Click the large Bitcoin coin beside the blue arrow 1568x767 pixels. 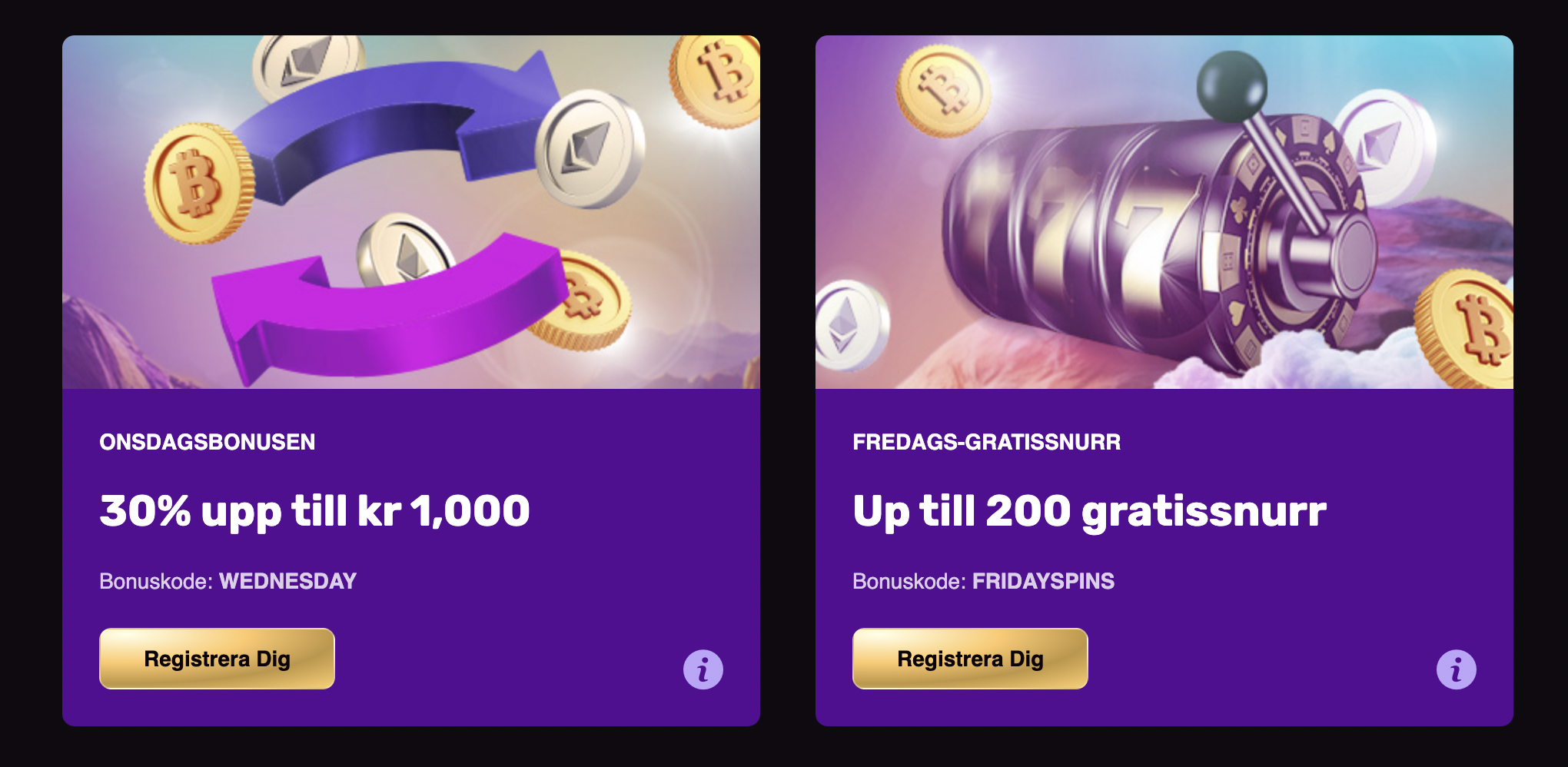pyautogui.click(x=199, y=184)
